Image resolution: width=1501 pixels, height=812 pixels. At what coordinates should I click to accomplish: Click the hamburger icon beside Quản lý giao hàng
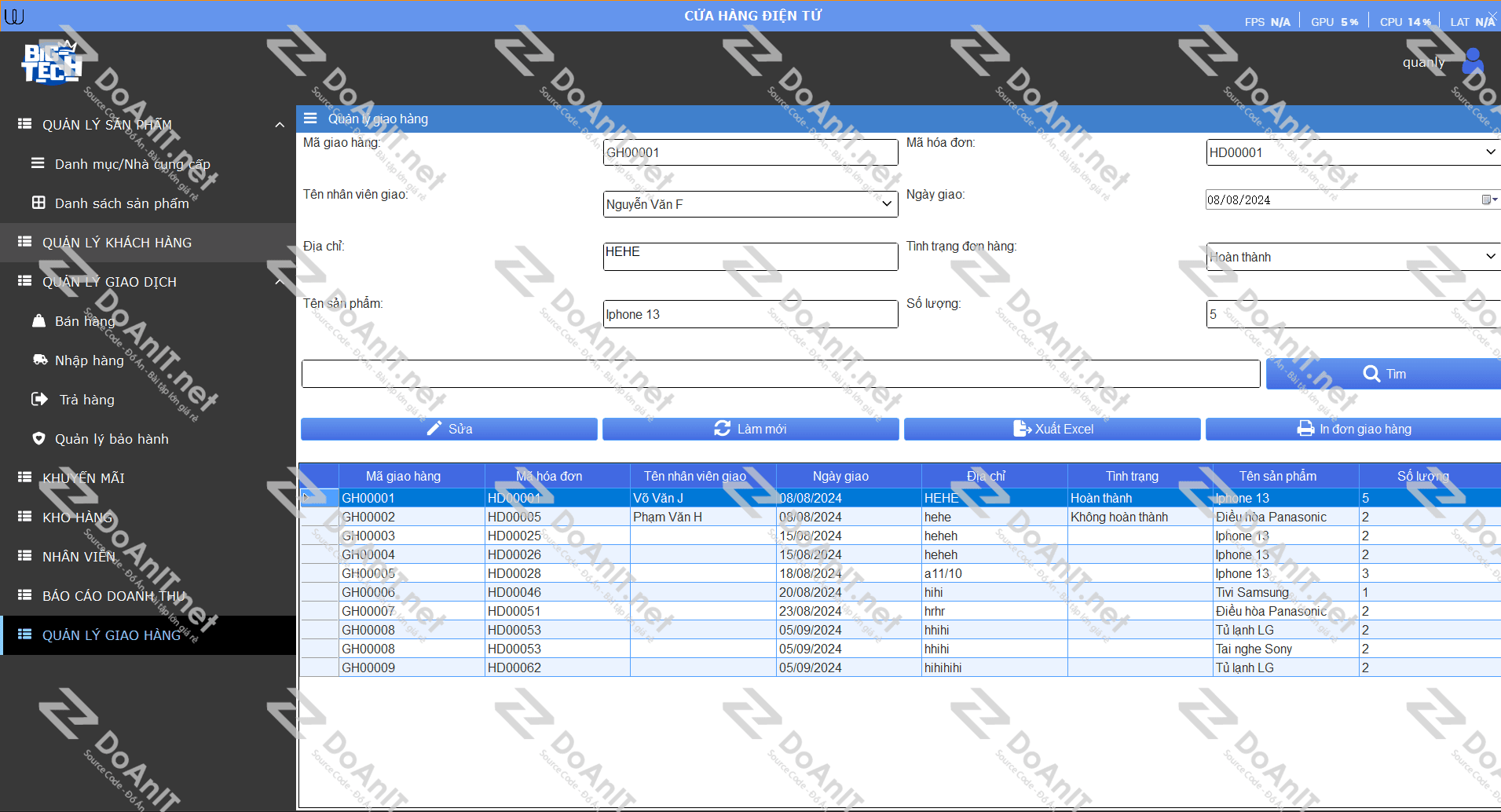point(310,119)
